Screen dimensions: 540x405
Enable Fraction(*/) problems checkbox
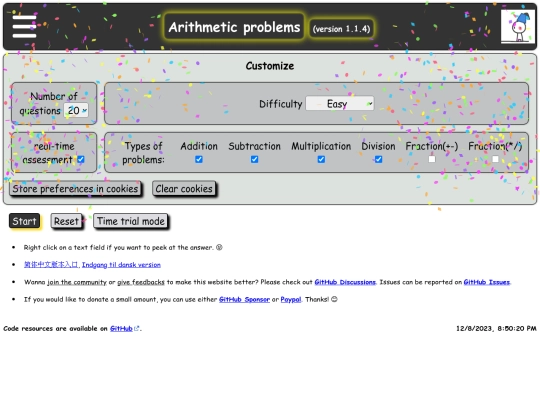pyautogui.click(x=495, y=159)
